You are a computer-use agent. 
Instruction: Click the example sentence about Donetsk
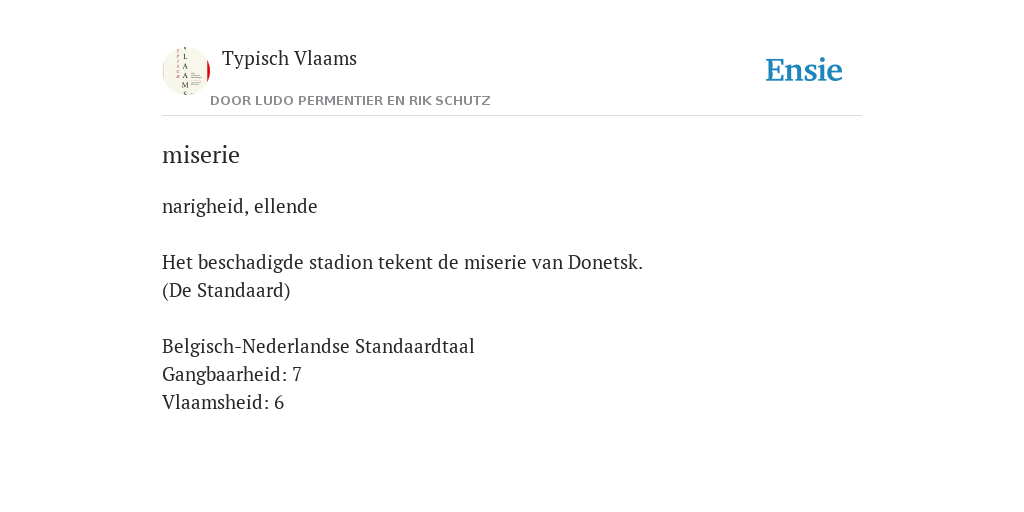(x=402, y=263)
